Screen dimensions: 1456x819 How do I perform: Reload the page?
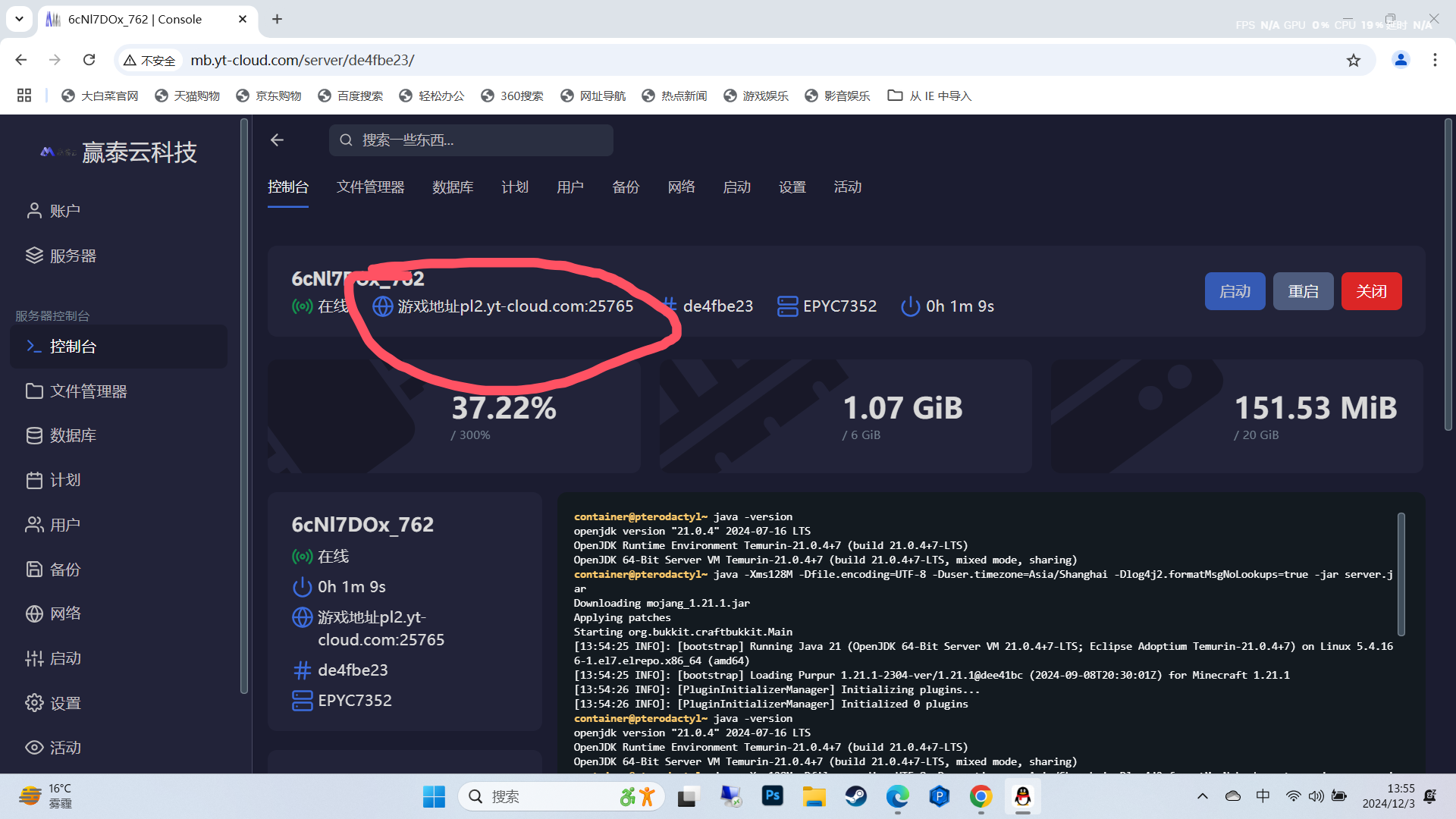click(x=89, y=60)
